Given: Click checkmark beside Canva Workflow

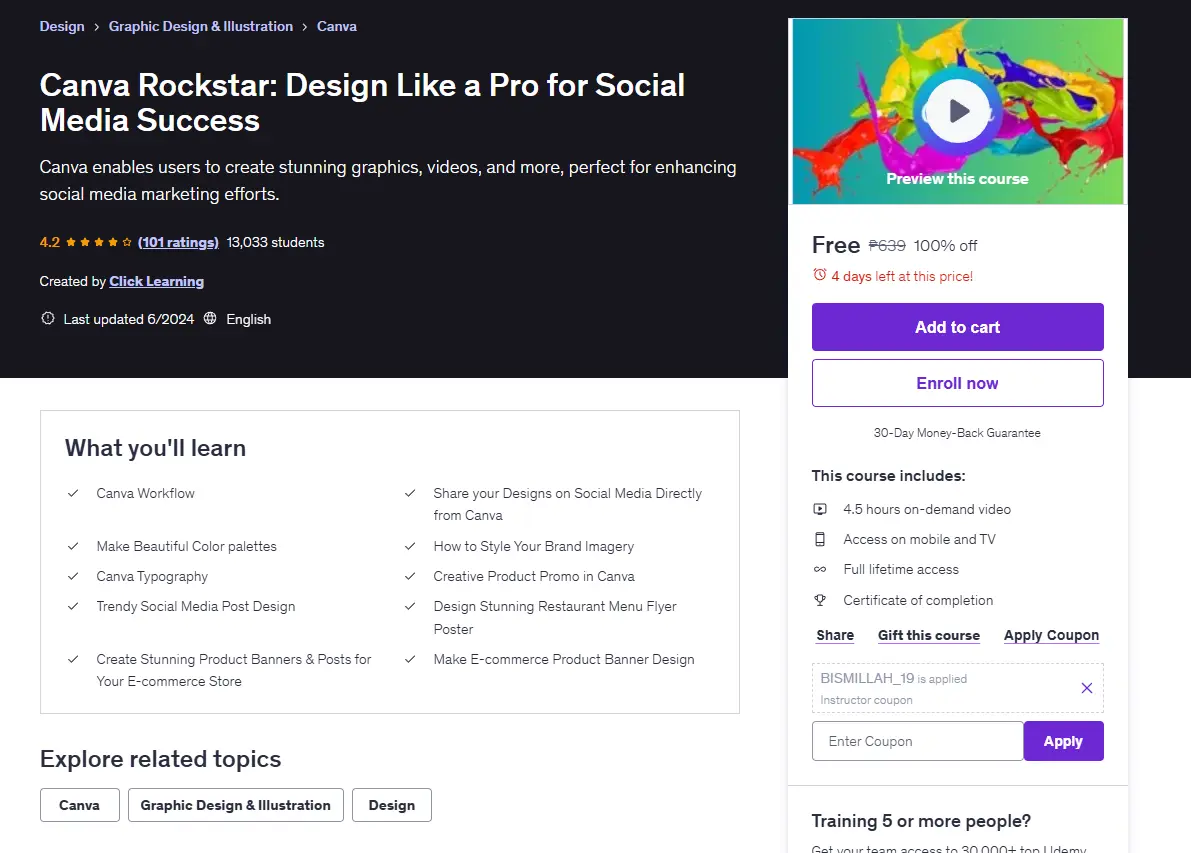Looking at the screenshot, I should [73, 493].
